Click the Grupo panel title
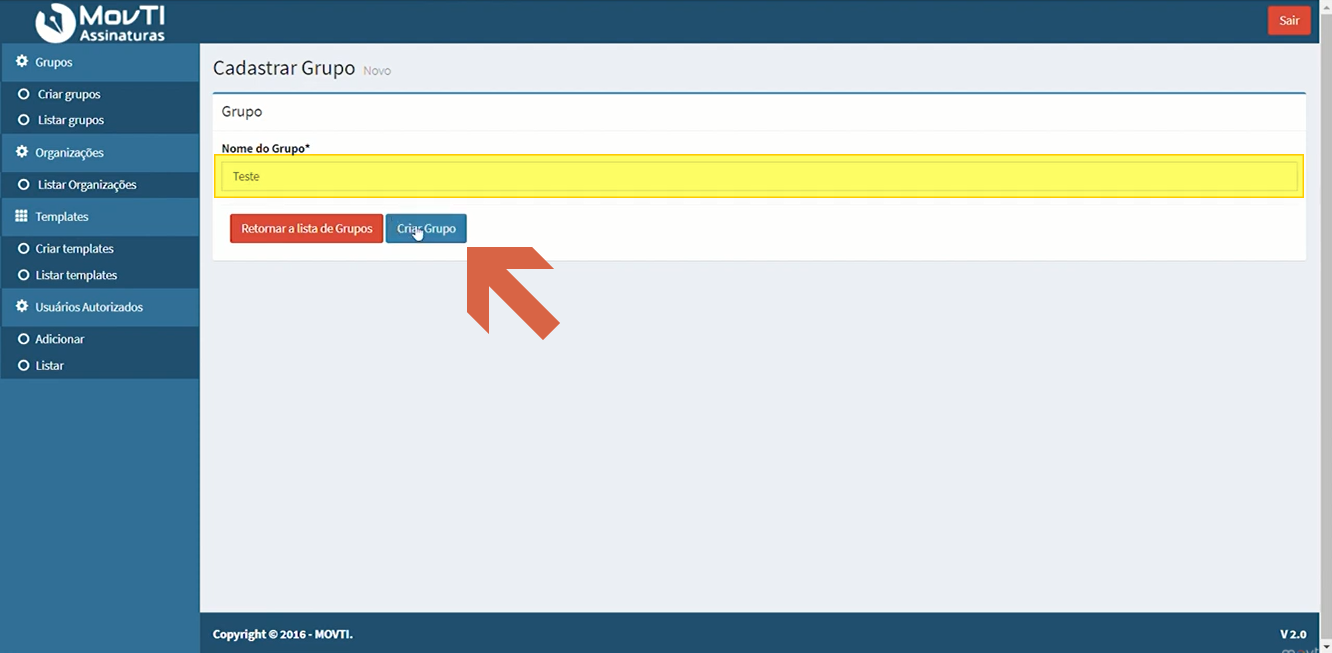The height and width of the screenshot is (653, 1332). (242, 112)
